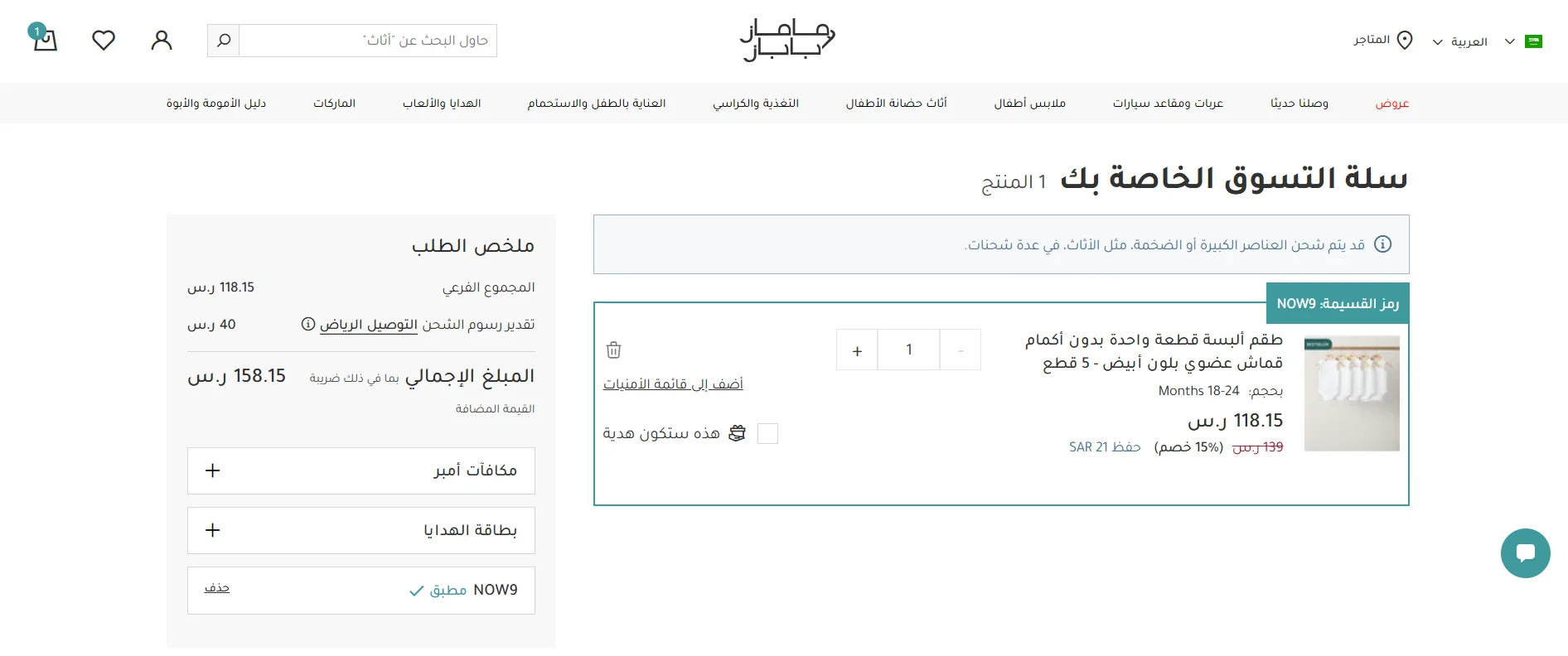Click the 'رمز القسيمة: NOW9' badge
Viewport: 1568px width, 656px height.
[x=1338, y=304]
